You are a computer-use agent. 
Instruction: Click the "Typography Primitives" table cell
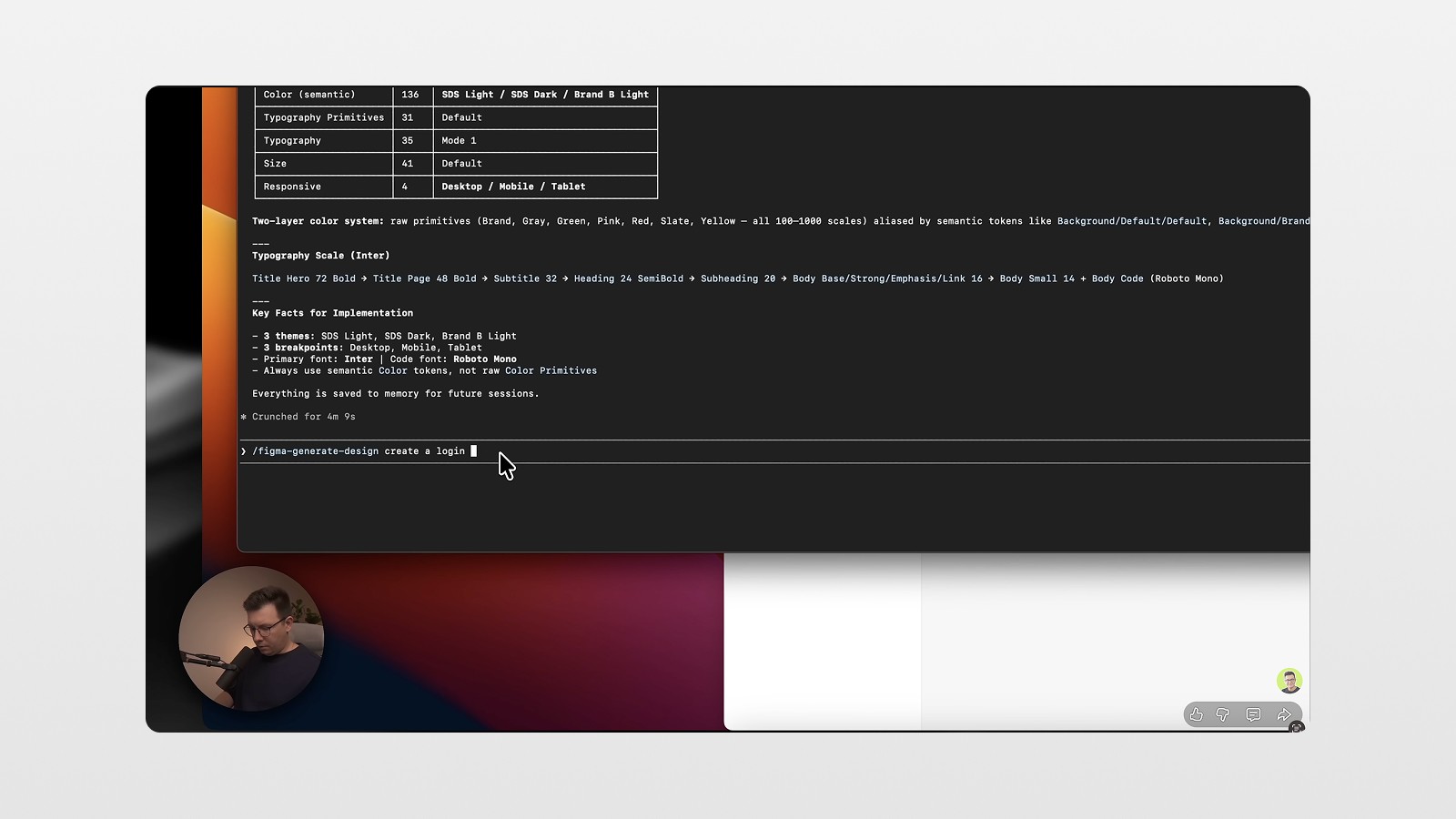[x=324, y=117]
